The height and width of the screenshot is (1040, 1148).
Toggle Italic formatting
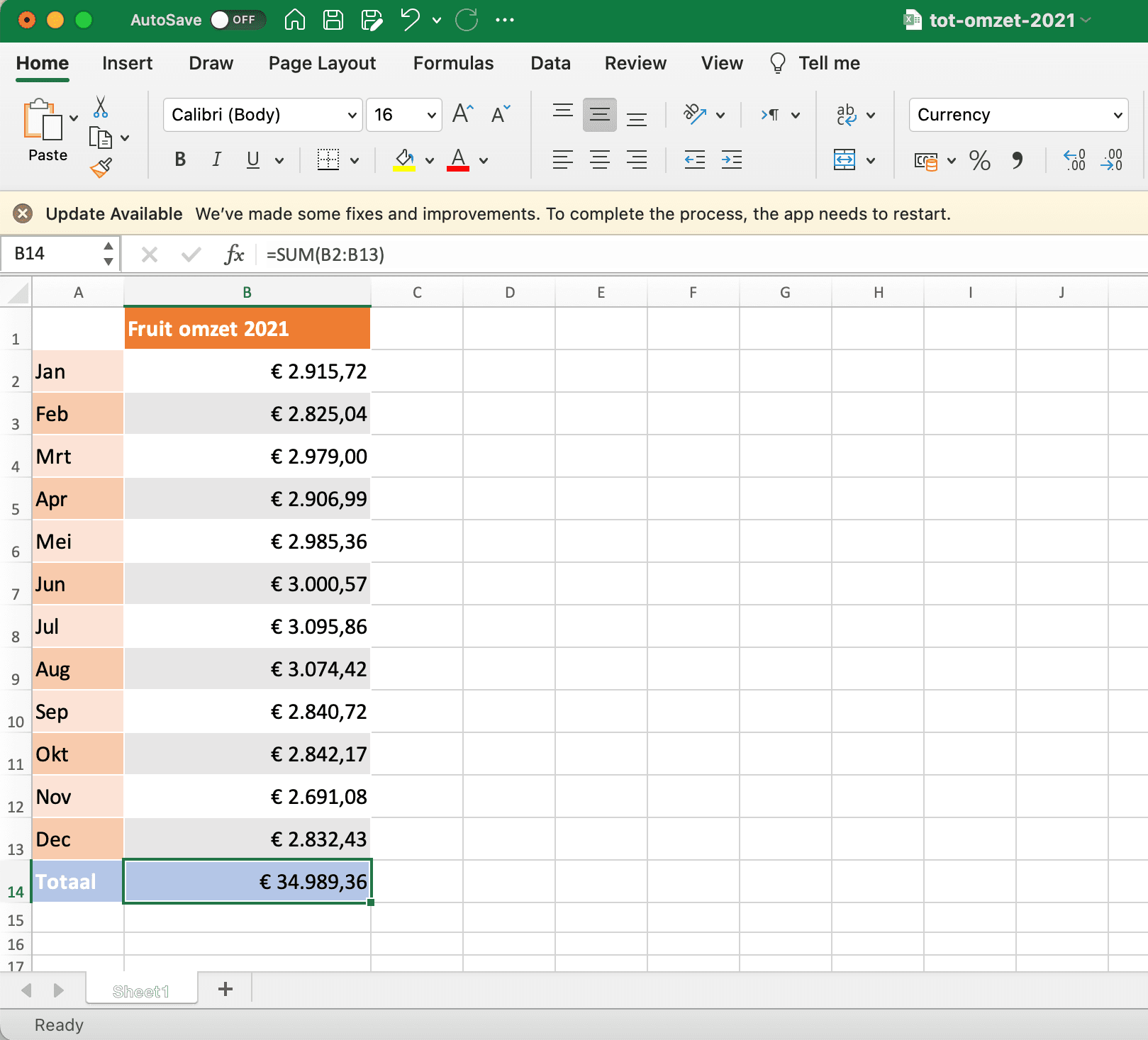pos(216,160)
